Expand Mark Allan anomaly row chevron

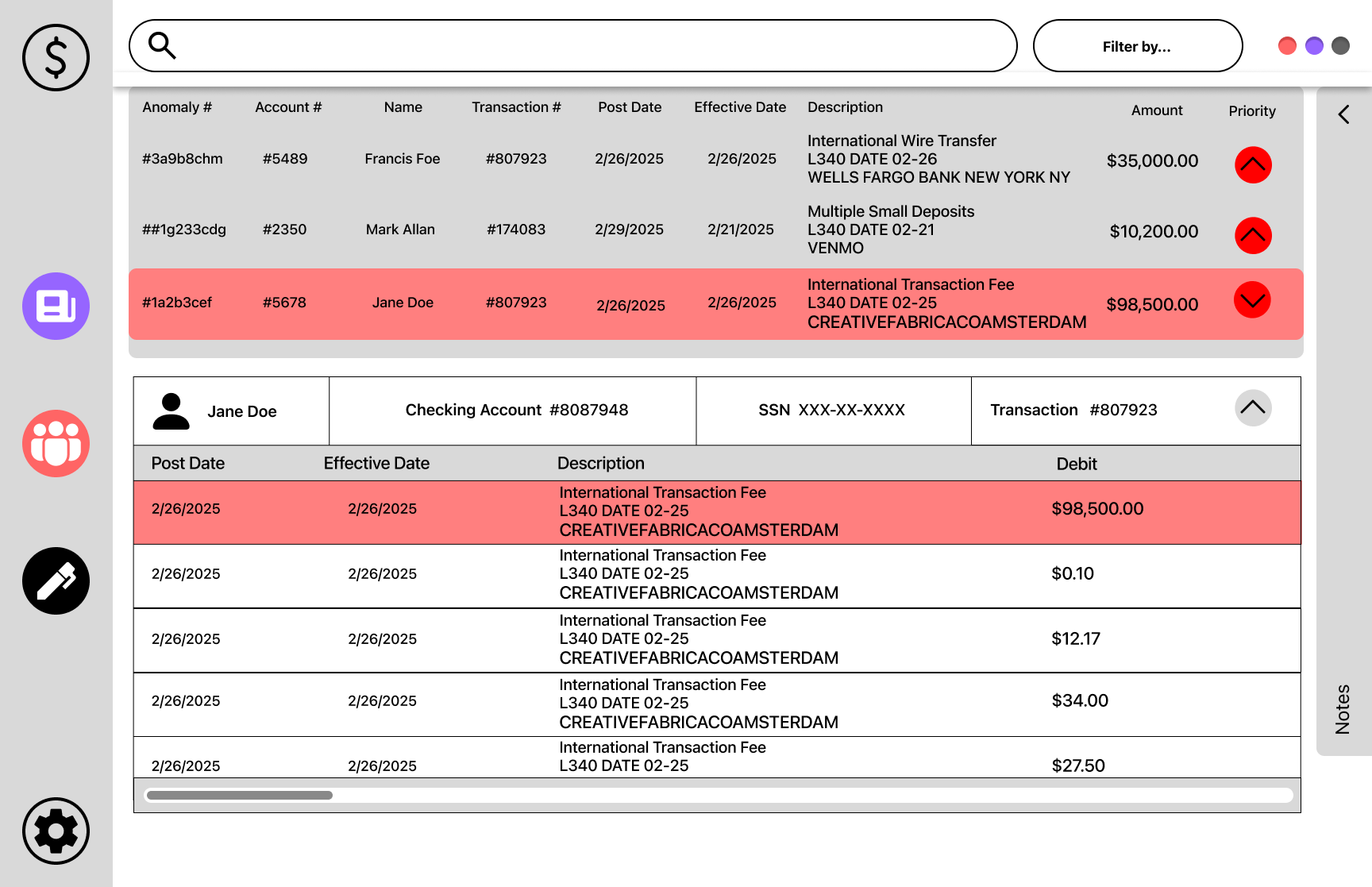pyautogui.click(x=1253, y=235)
